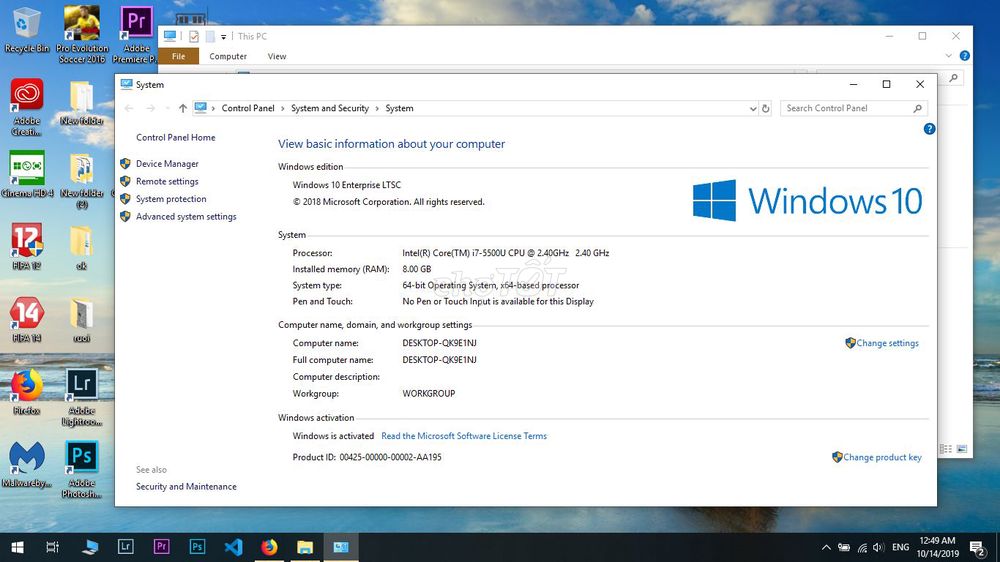This screenshot has width=1000, height=562.
Task: Select Malwarebytes desktop shortcut
Action: click(26, 464)
